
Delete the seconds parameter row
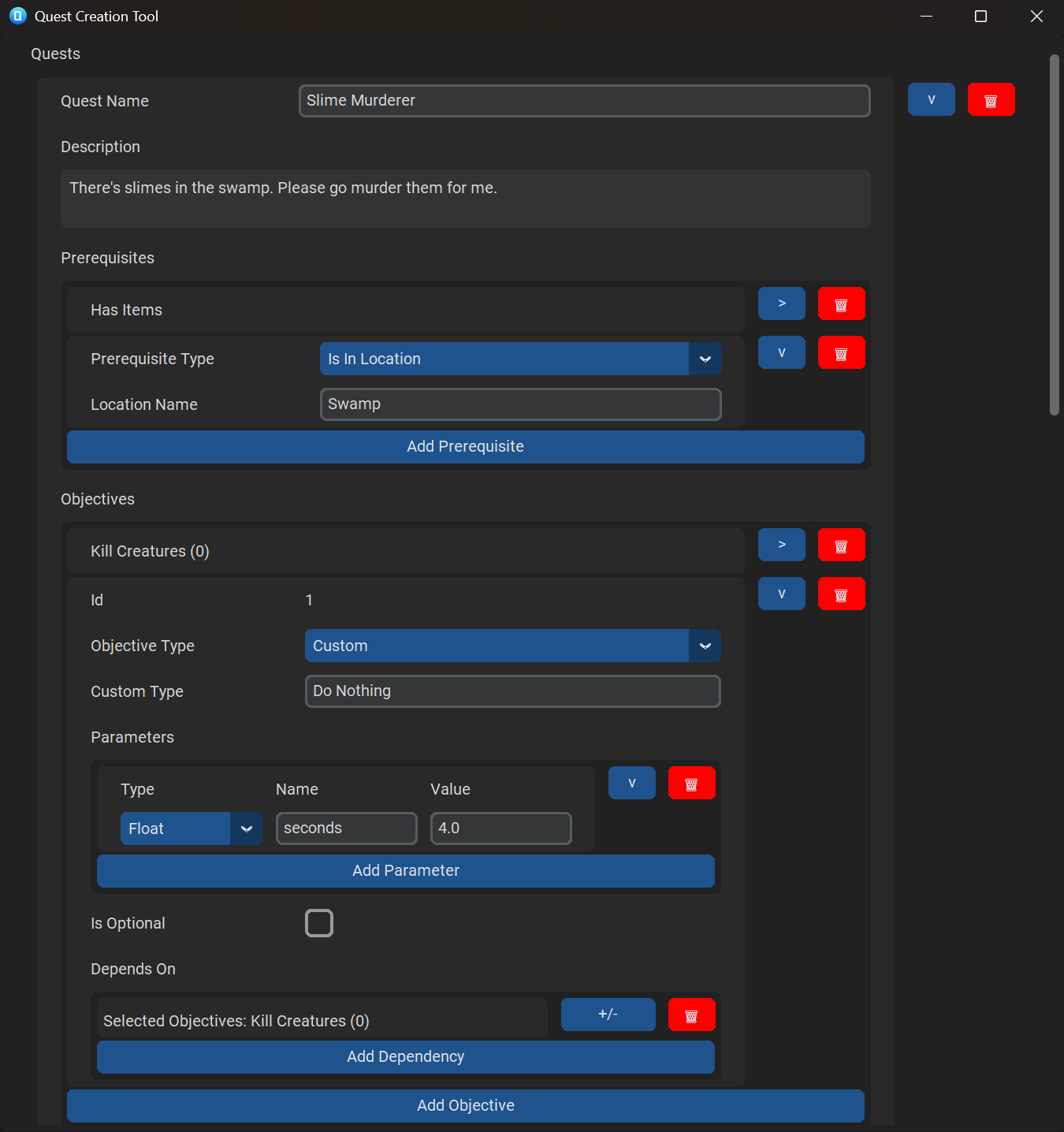pyautogui.click(x=691, y=783)
